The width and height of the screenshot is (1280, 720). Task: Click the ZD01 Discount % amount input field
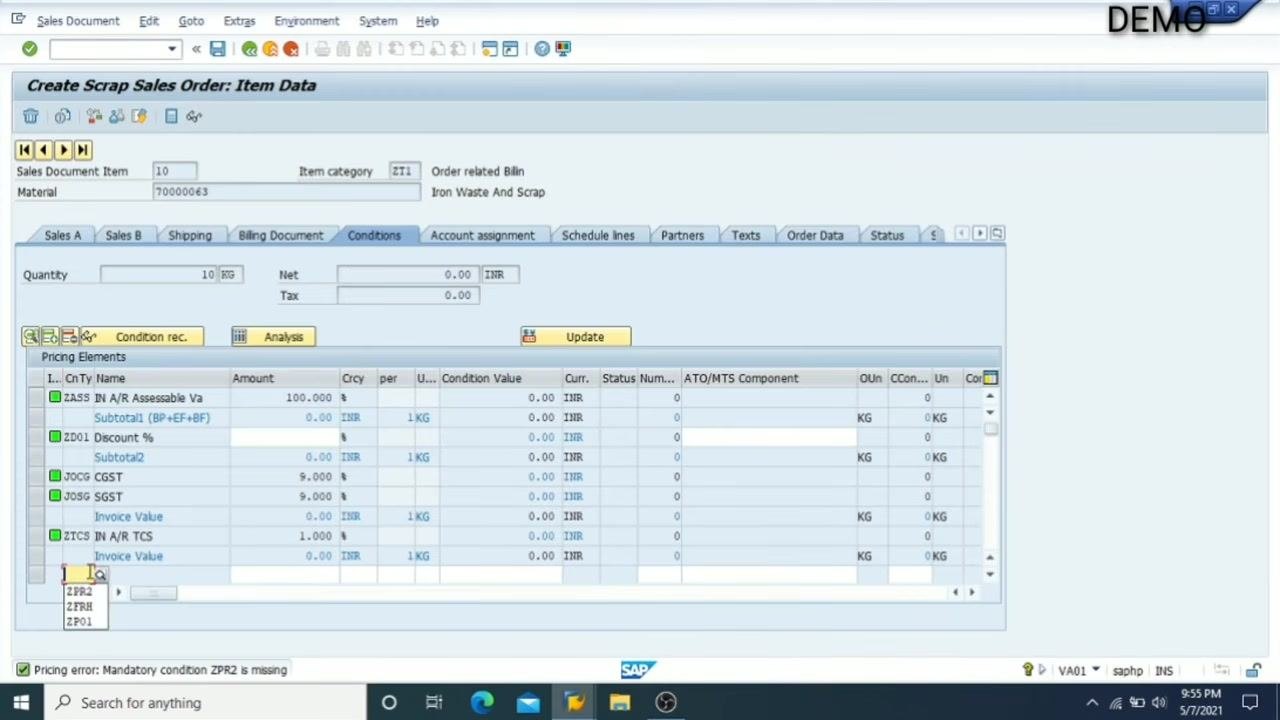(x=285, y=437)
